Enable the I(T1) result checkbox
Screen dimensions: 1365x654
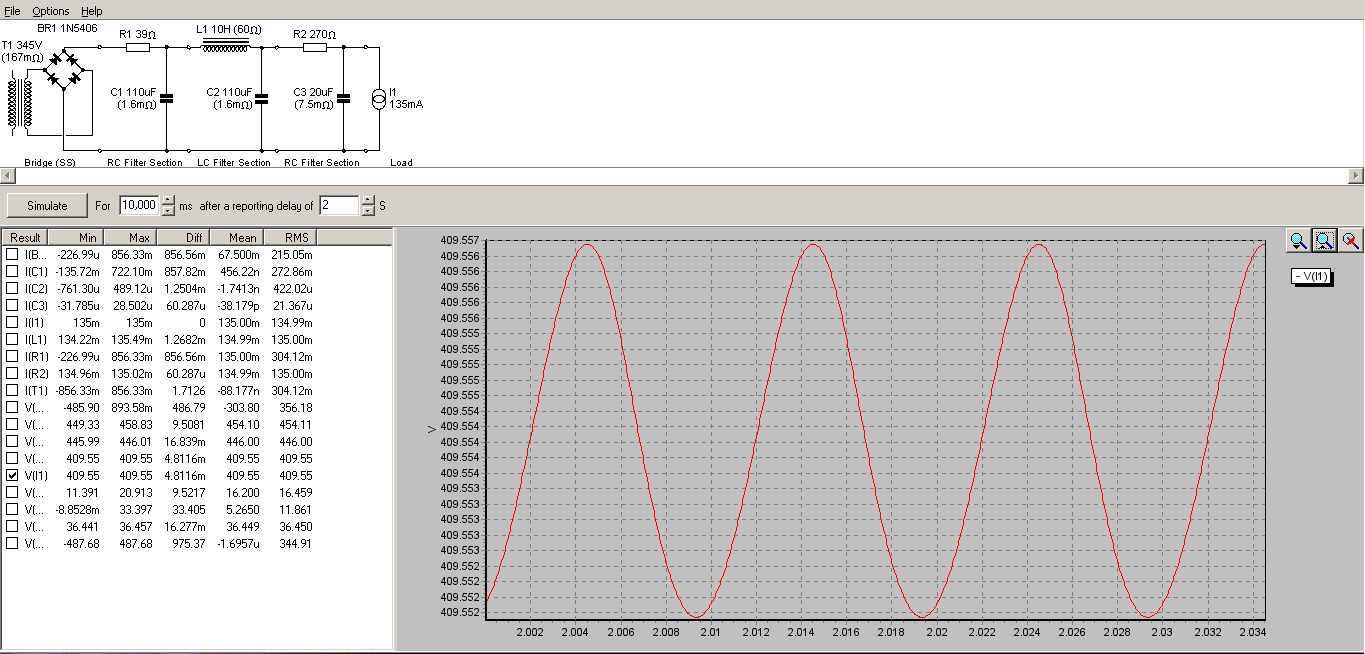12,390
